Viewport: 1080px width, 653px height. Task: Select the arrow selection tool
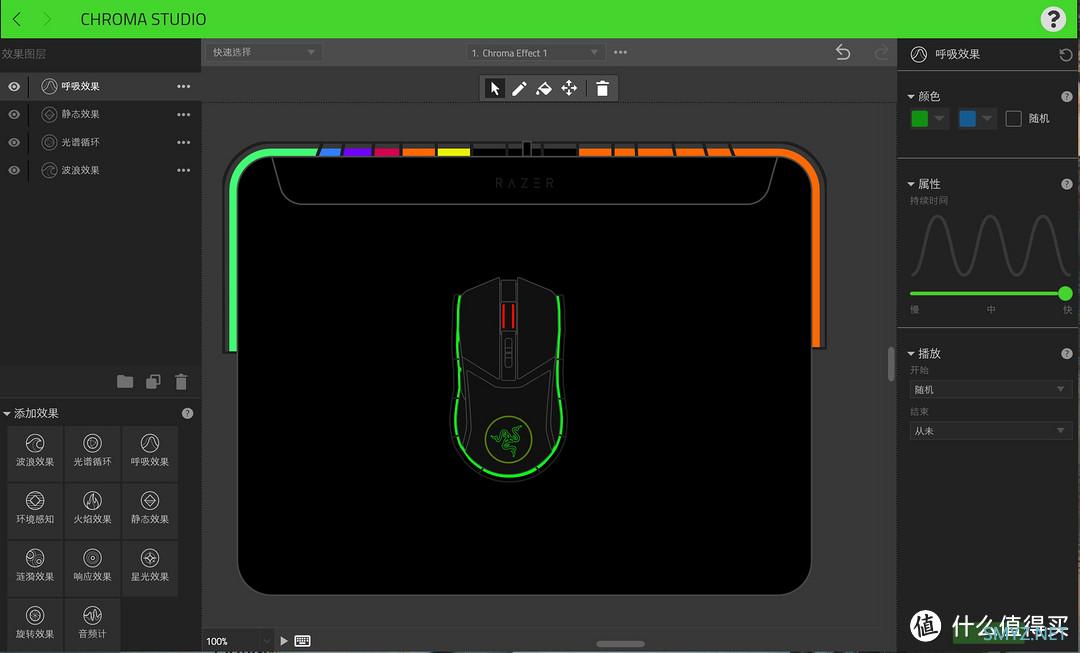[495, 88]
